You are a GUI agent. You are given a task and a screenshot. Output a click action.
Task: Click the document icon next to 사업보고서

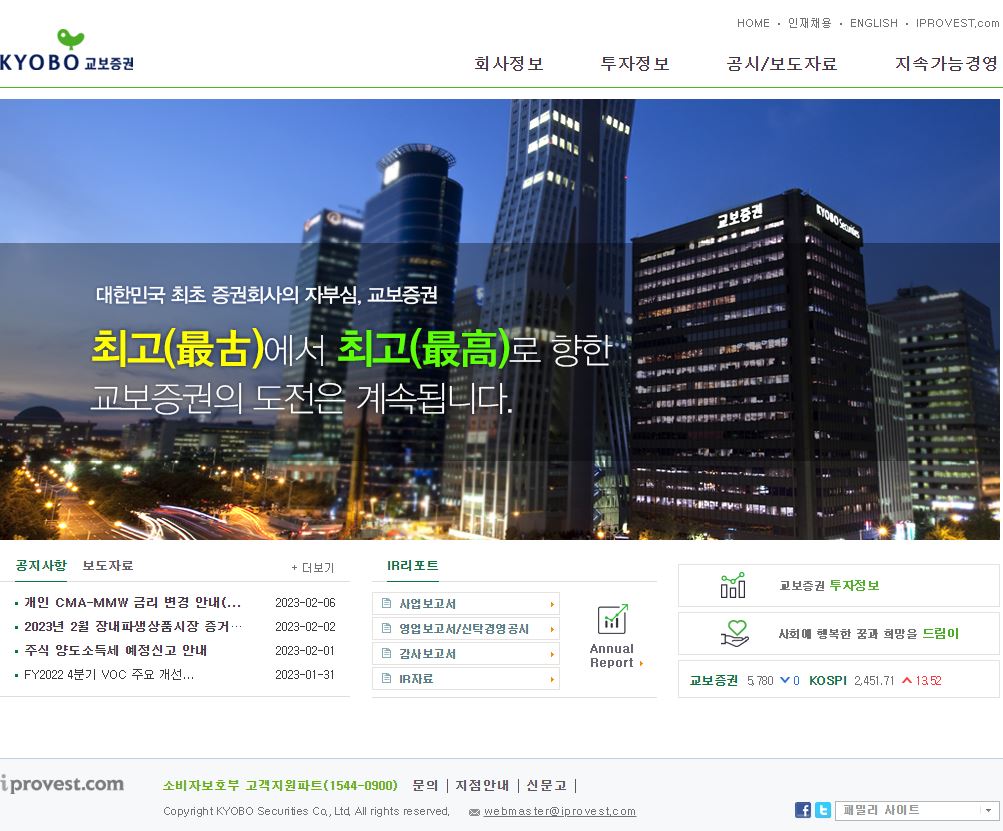click(386, 603)
